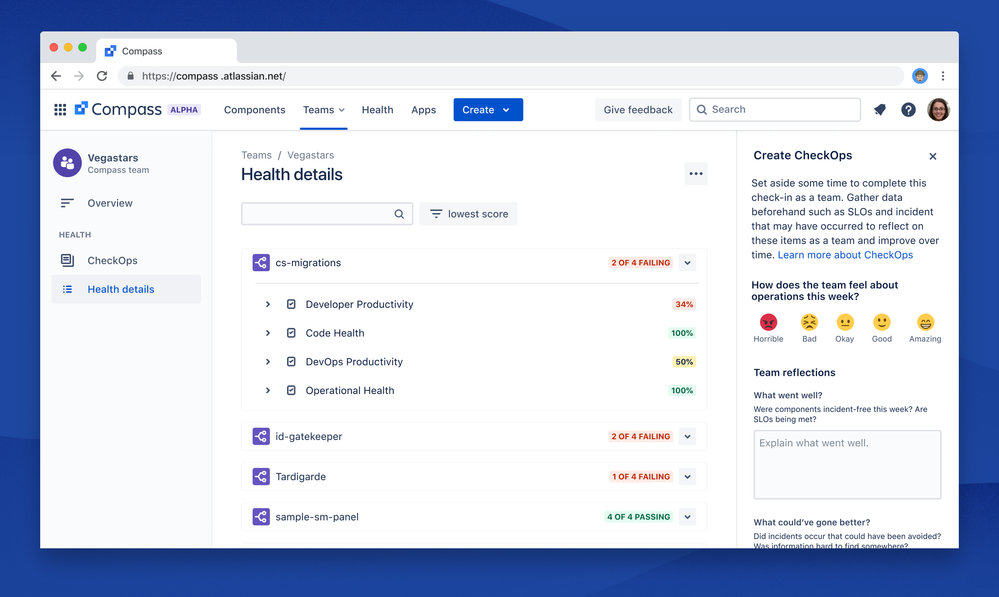The image size is (999, 597).
Task: Click the browser back arrow
Action: click(56, 76)
